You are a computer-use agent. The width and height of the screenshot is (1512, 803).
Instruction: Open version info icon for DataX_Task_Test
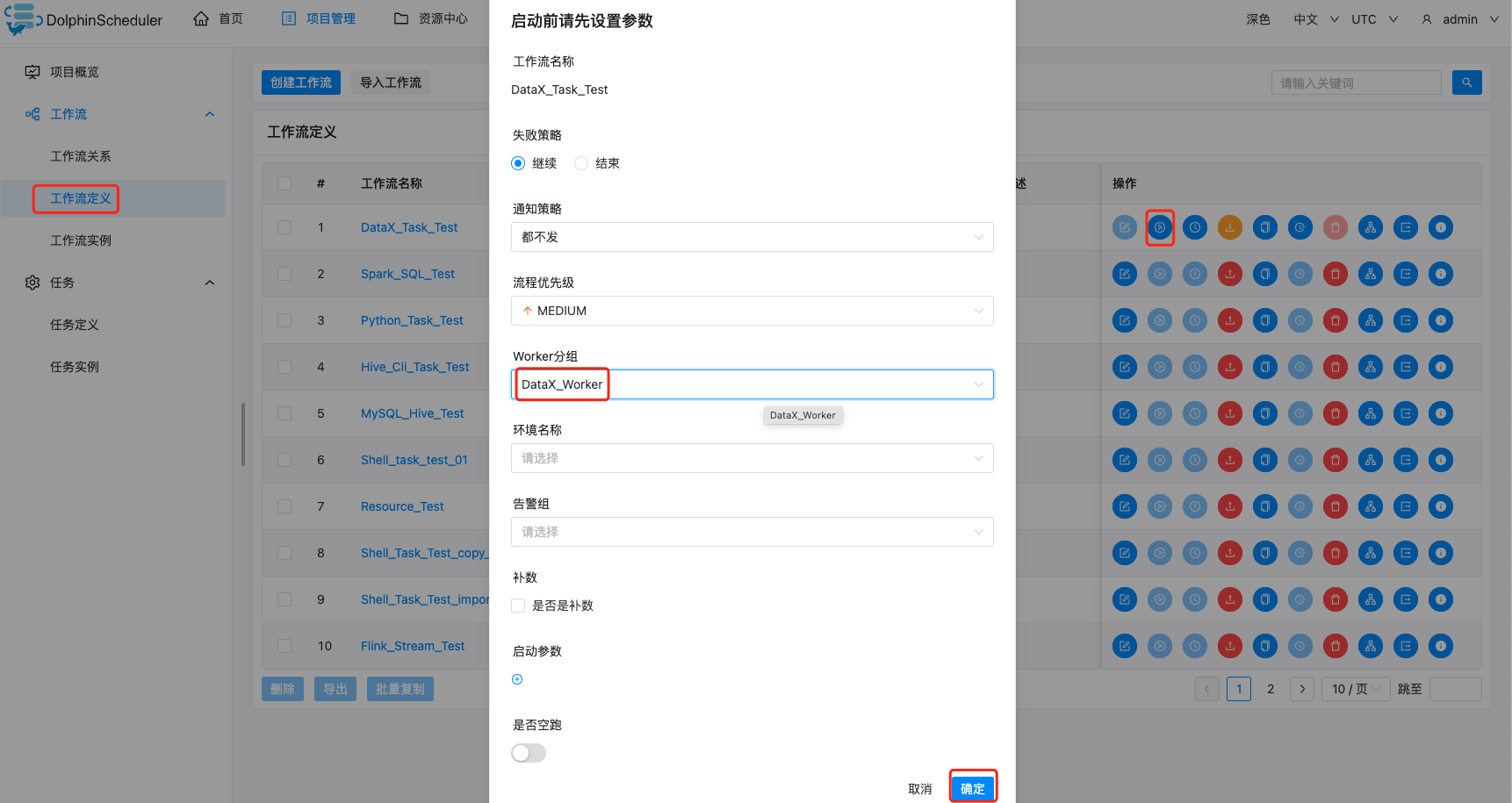pyautogui.click(x=1441, y=227)
